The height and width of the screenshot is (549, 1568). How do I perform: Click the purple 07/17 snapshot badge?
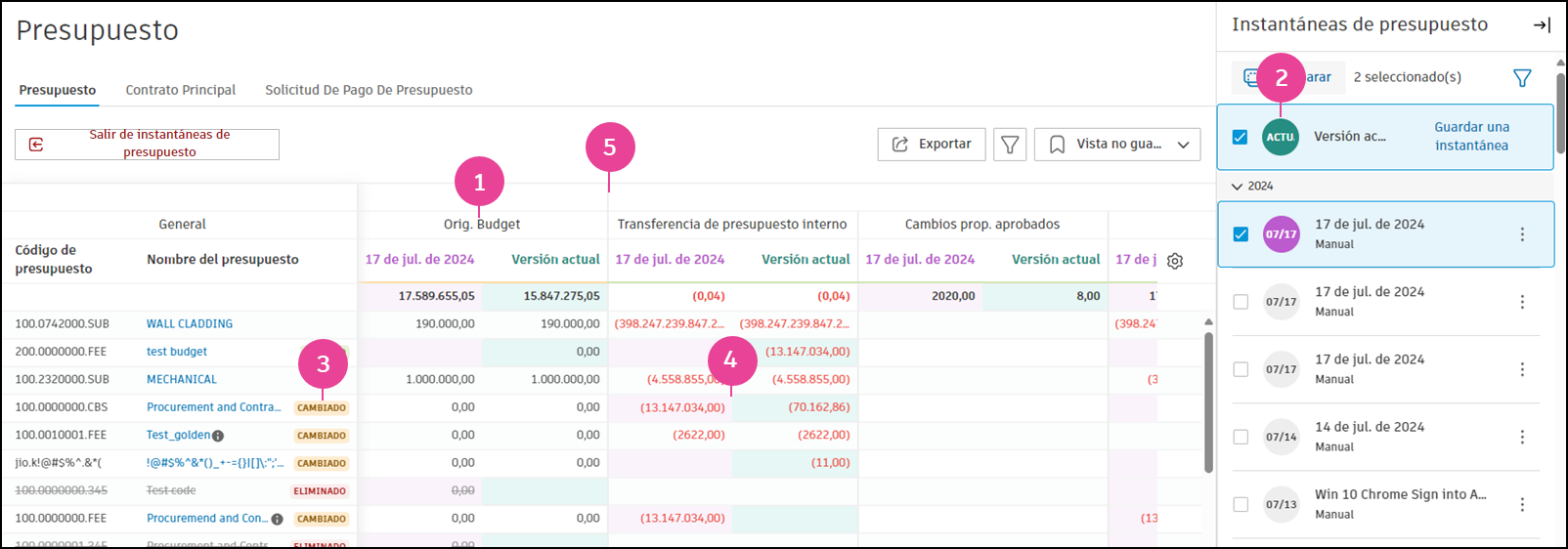(x=1282, y=234)
